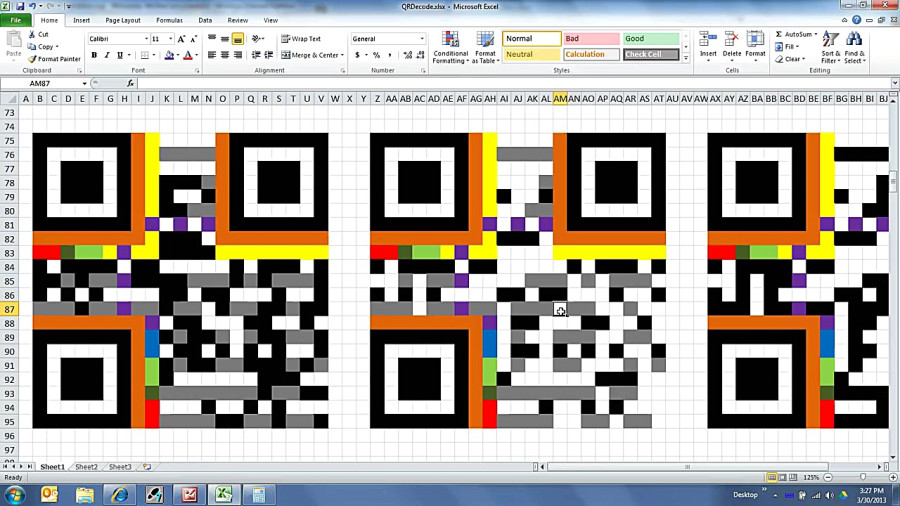Apply Comma Style format
The height and width of the screenshot is (506, 900).
click(390, 55)
